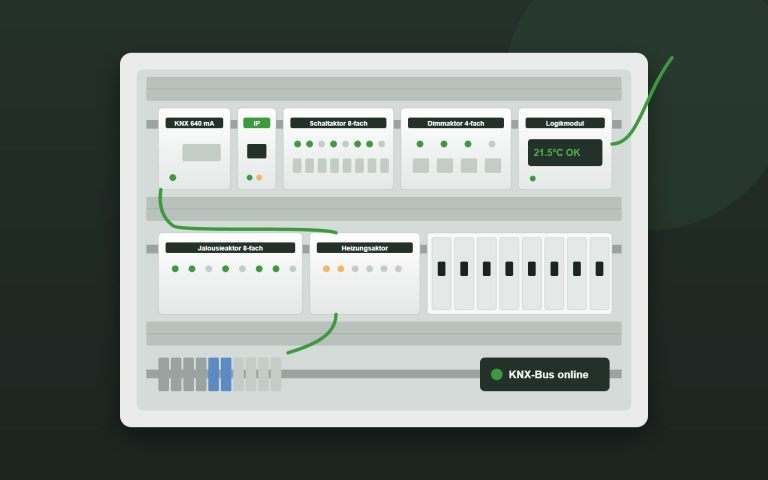Click the last light gray terminal block
This screenshot has width=768, height=480.
coord(276,374)
